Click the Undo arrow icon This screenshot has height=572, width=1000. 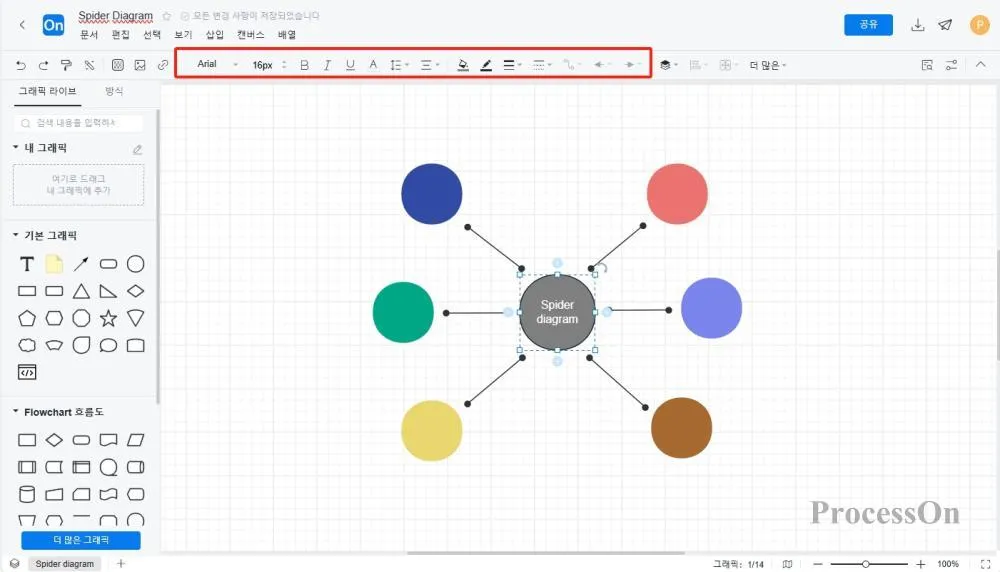pyautogui.click(x=21, y=65)
